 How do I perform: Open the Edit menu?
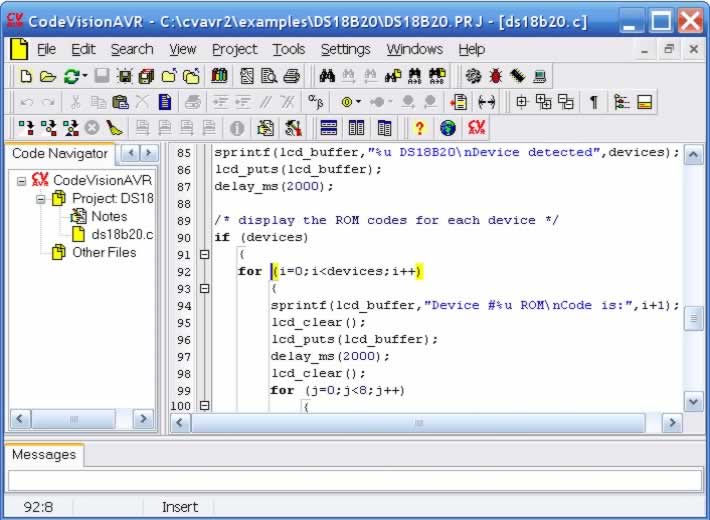point(83,49)
